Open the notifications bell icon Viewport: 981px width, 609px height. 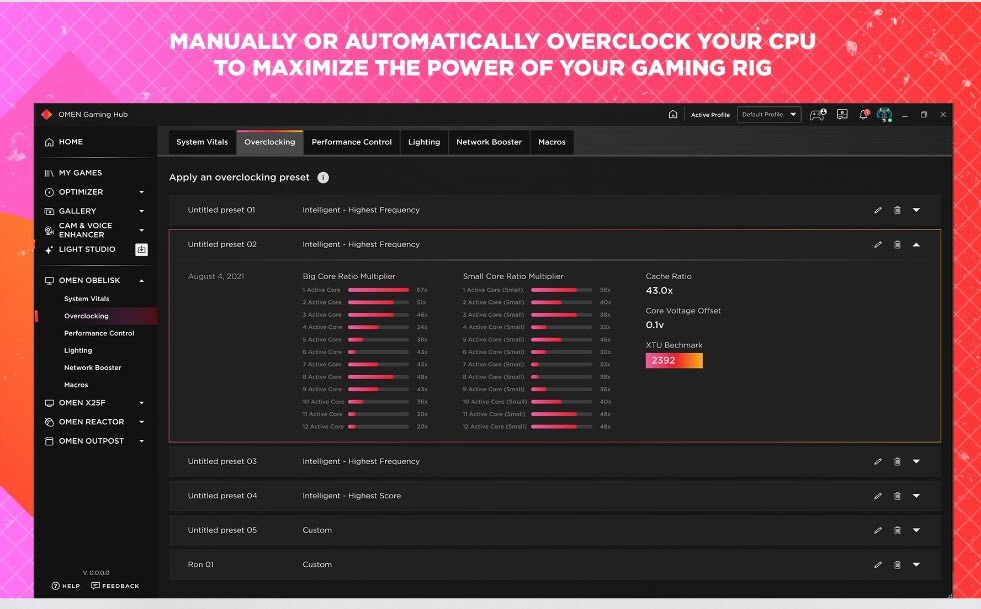[x=864, y=115]
